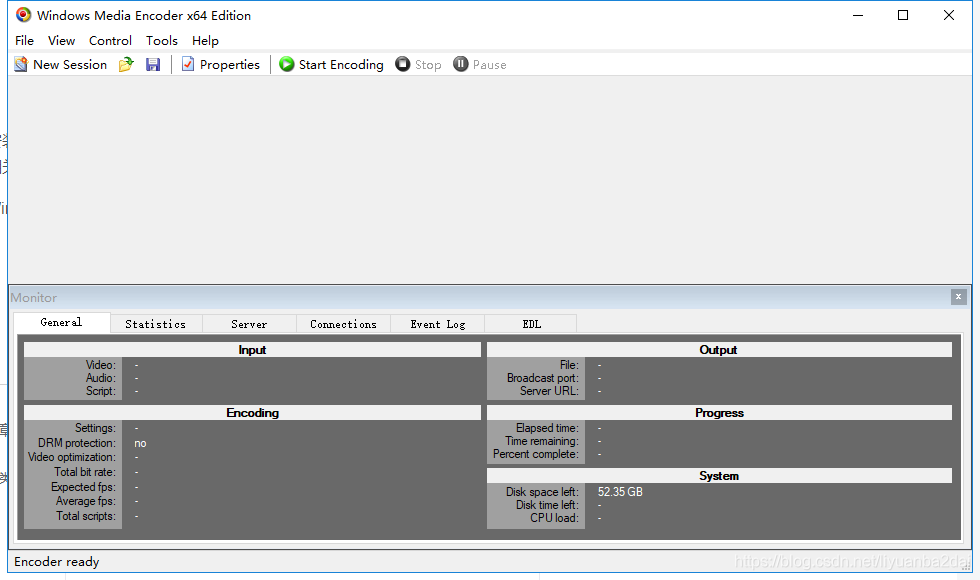Click the 'DRM protection:' label
This screenshot has width=980, height=580.
77,443
